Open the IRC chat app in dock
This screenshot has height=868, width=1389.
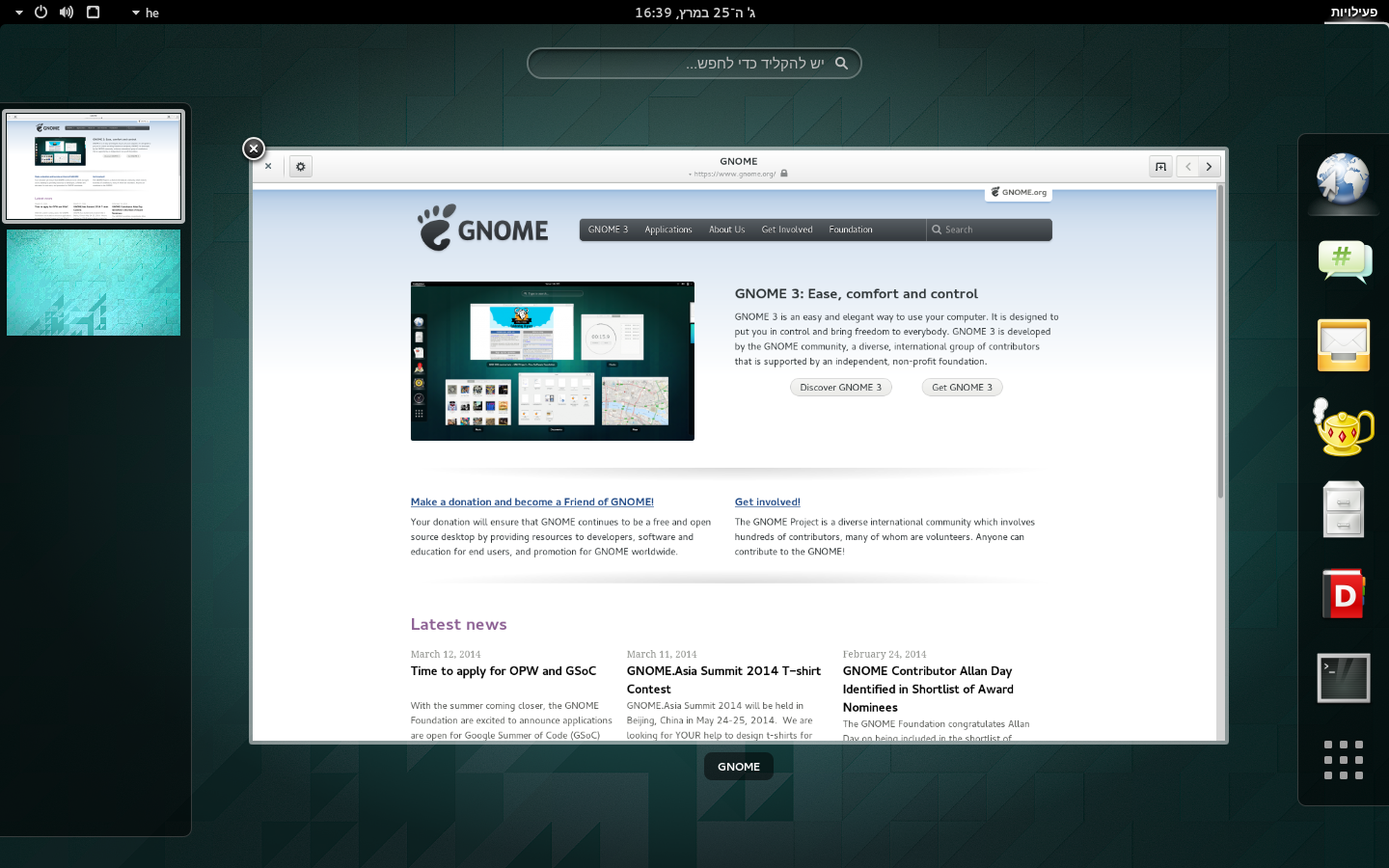pos(1344,261)
